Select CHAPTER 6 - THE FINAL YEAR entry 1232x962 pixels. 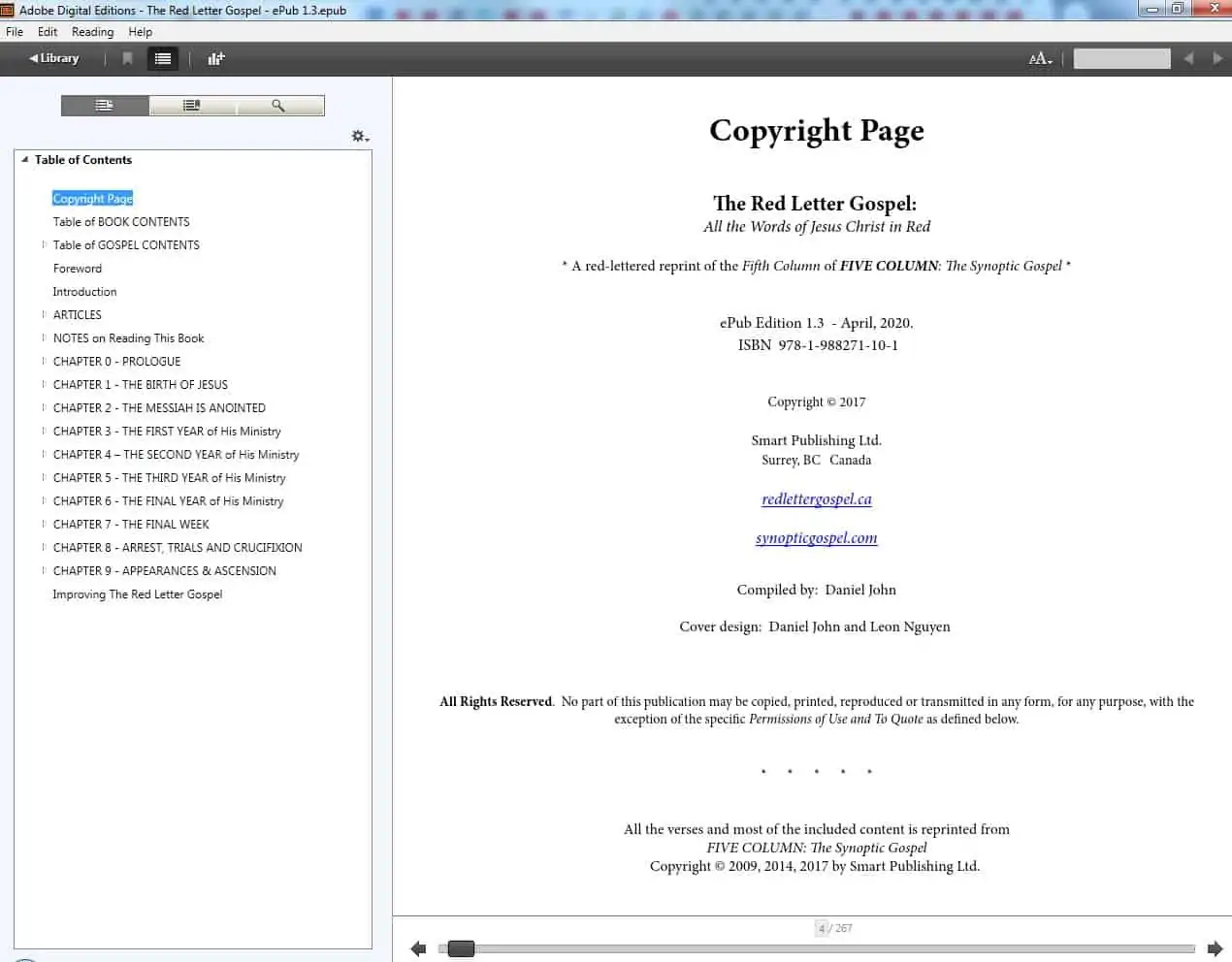(x=169, y=501)
